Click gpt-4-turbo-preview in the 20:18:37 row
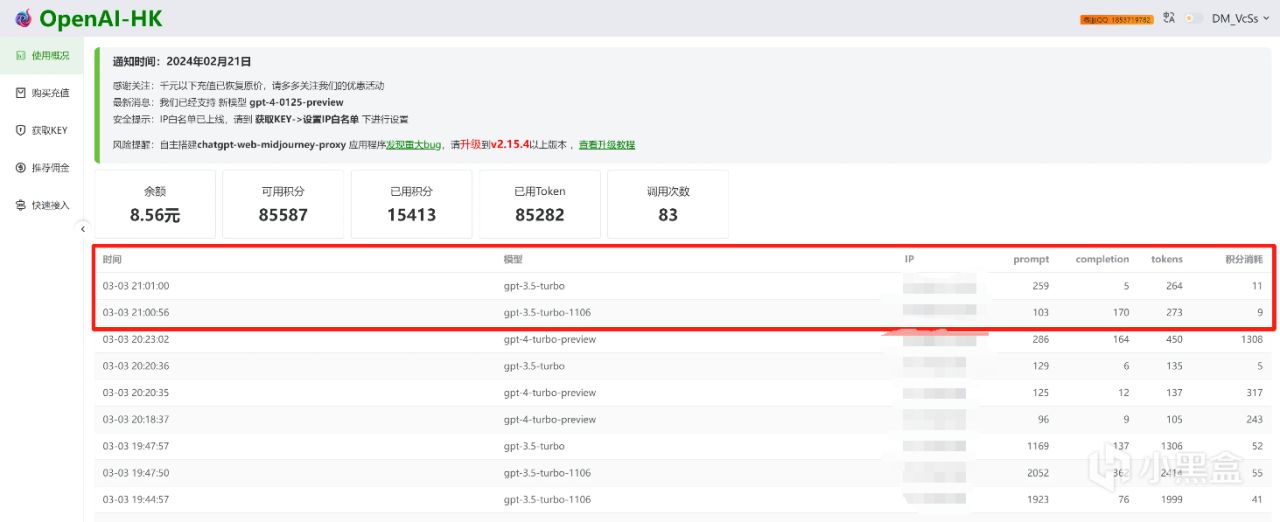This screenshot has height=522, width=1280. click(x=550, y=419)
